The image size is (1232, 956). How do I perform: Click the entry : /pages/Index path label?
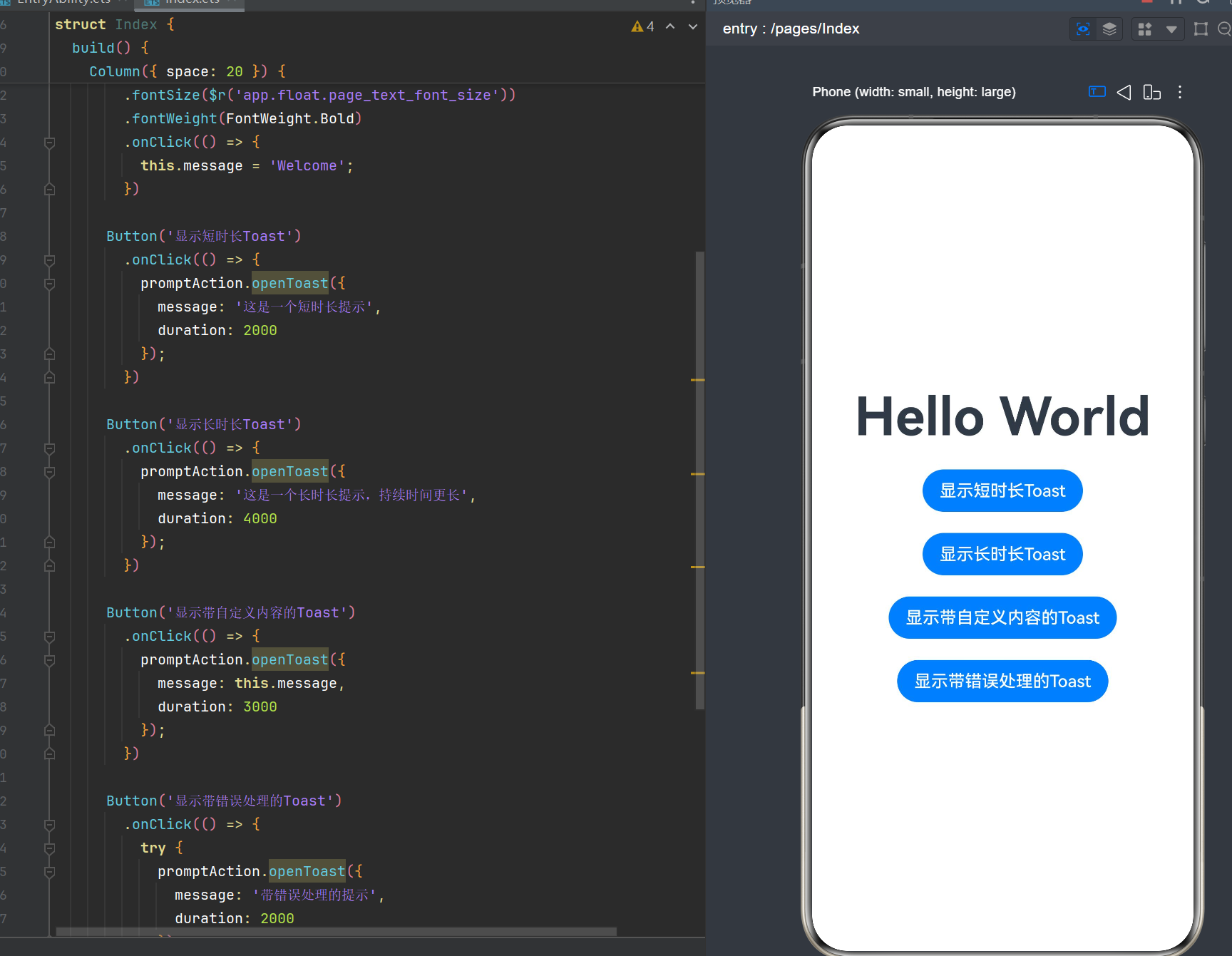coord(791,29)
